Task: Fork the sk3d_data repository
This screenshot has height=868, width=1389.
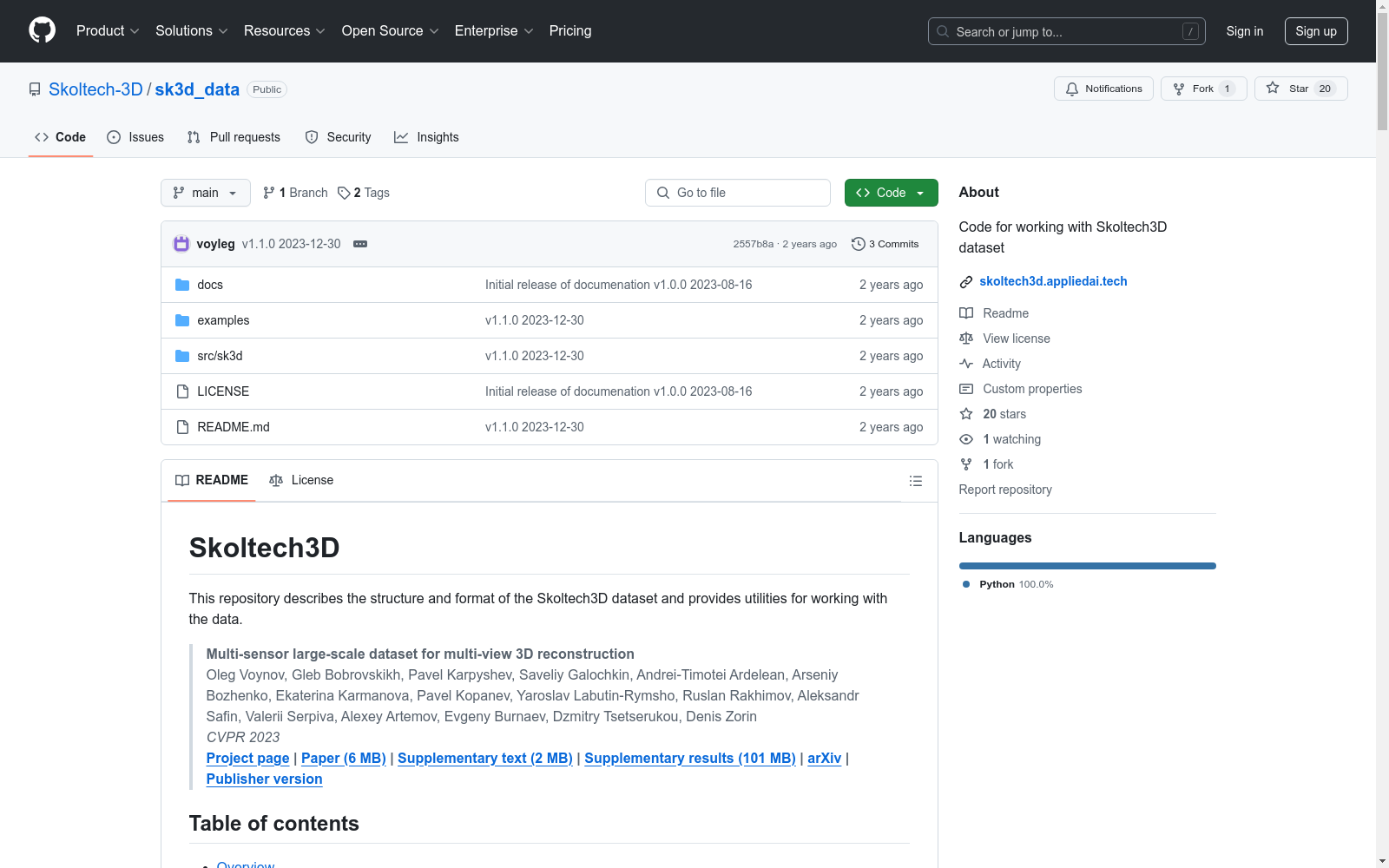Action: click(x=1202, y=89)
